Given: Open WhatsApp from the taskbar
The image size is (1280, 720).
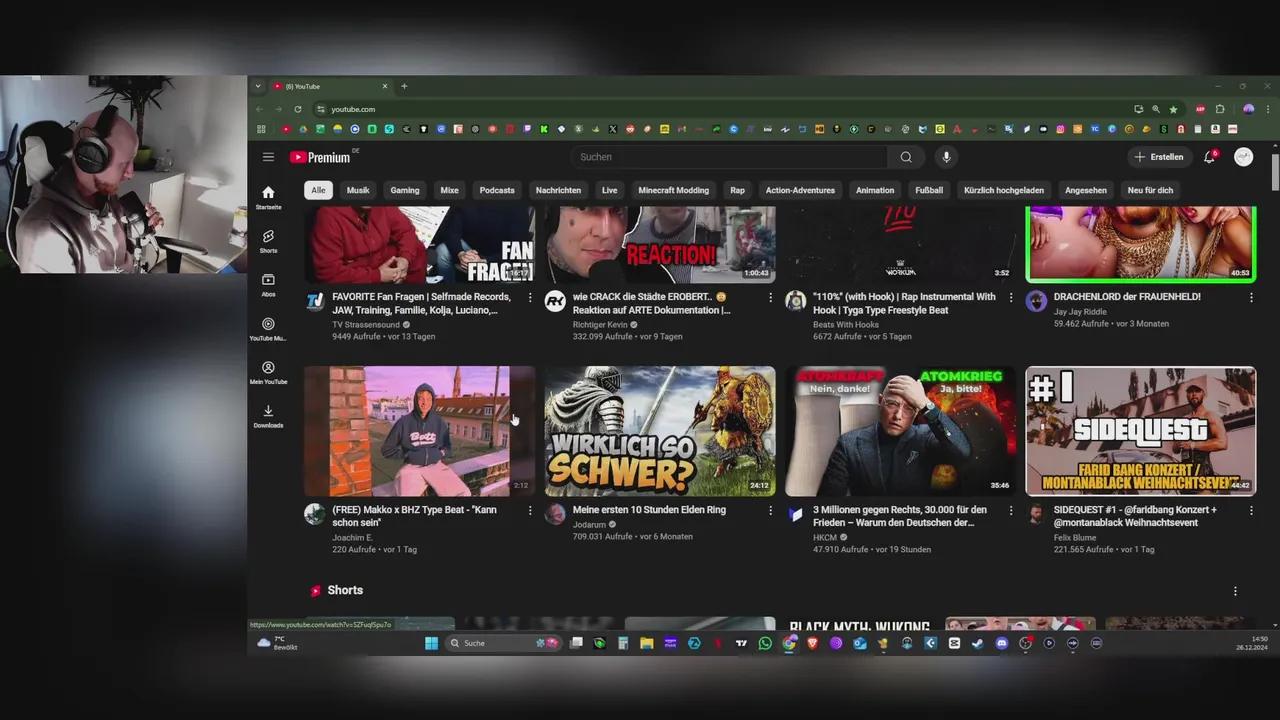Looking at the screenshot, I should [x=765, y=643].
